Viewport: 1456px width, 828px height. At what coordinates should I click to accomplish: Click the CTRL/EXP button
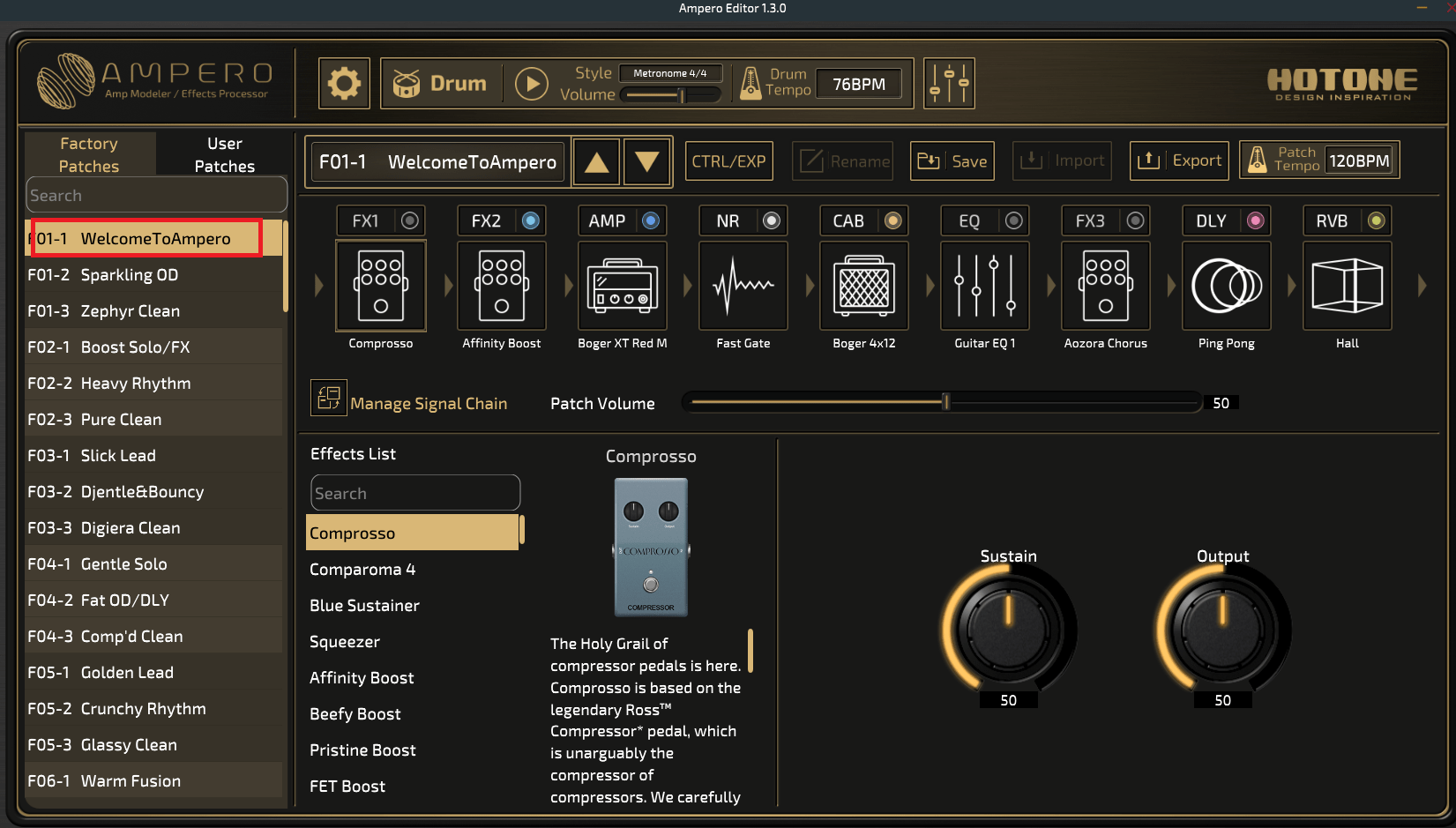(x=728, y=161)
